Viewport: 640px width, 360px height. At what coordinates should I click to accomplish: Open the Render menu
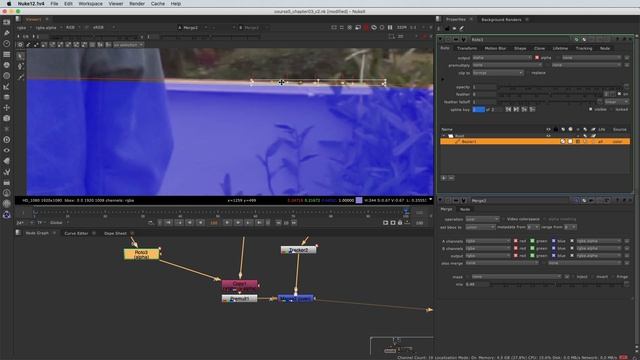tap(137, 4)
